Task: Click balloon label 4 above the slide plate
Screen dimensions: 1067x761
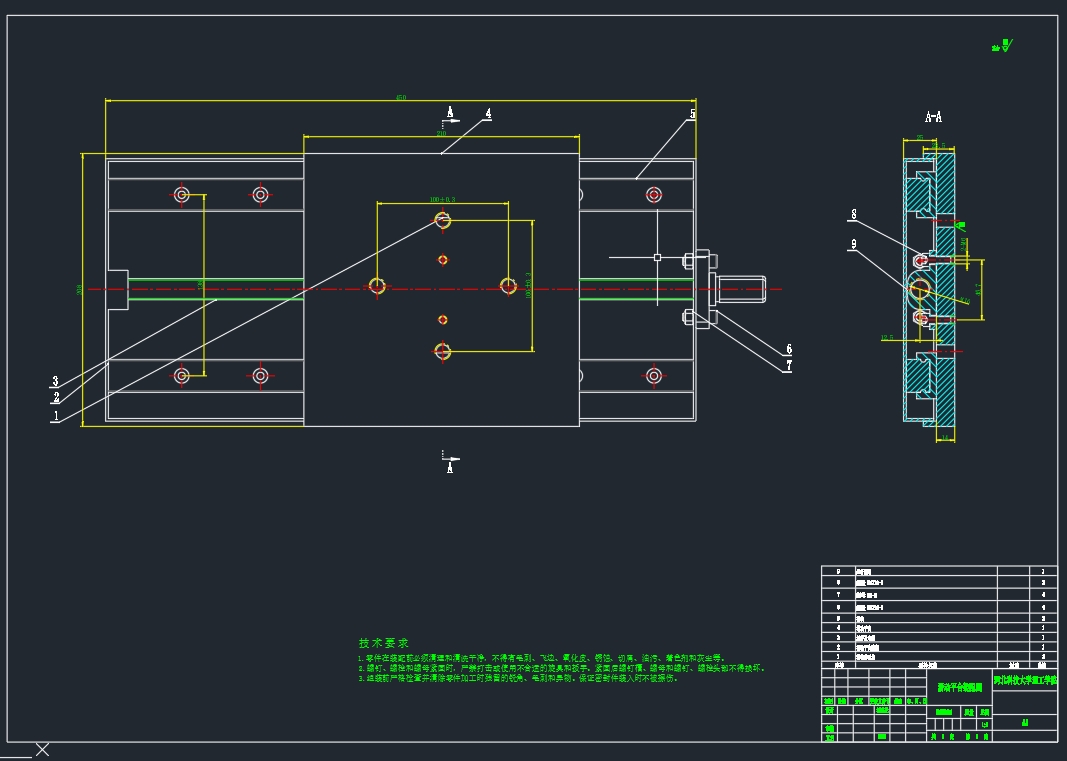Action: coord(488,114)
